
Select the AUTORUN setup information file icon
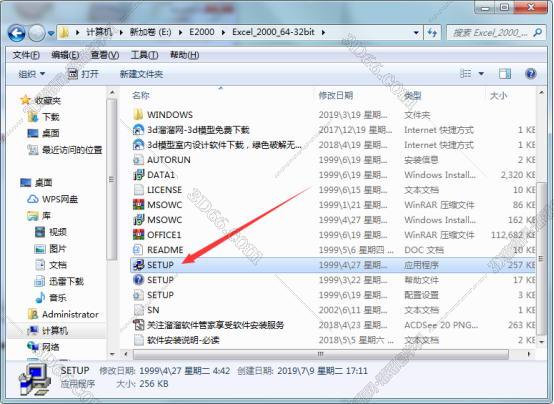[138, 160]
